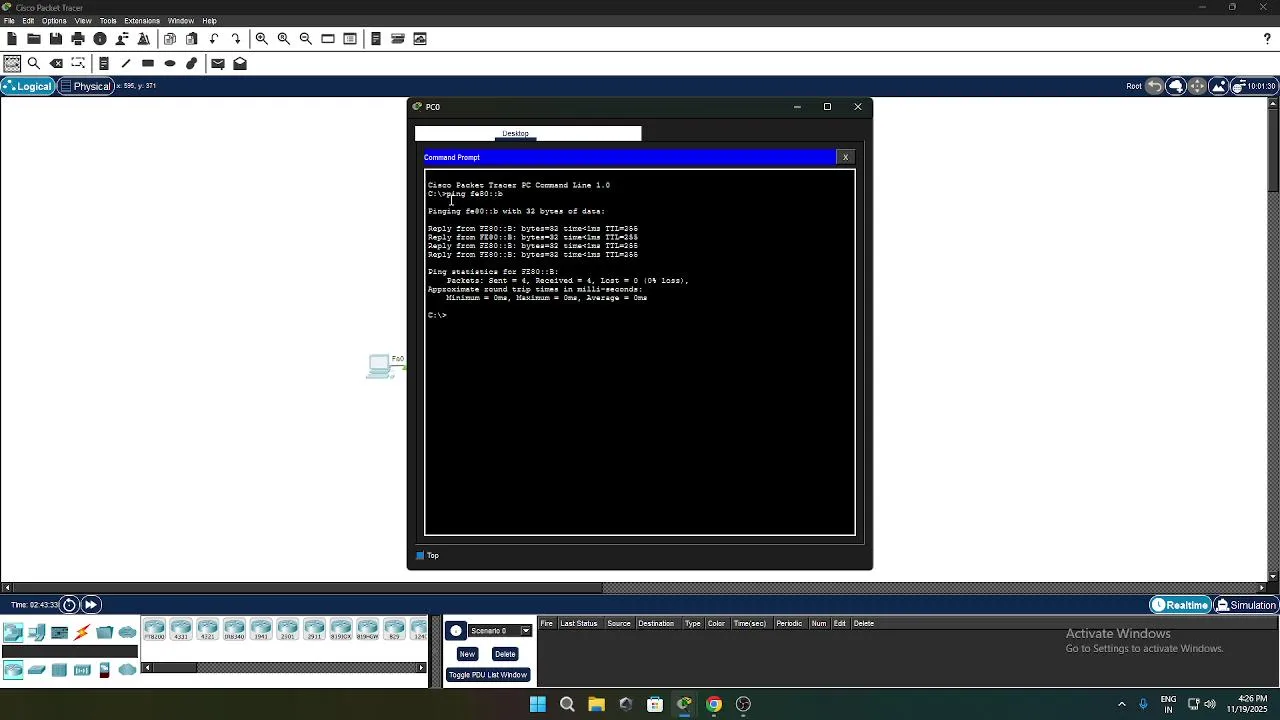Select the Delete tool icon
Viewport: 1280px width, 720px height.
[x=56, y=63]
